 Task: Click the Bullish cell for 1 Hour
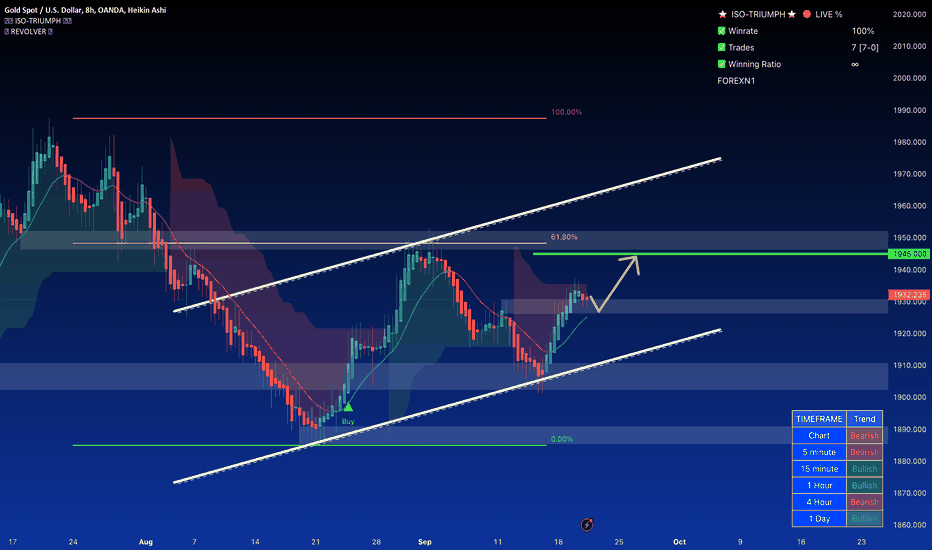pos(864,485)
